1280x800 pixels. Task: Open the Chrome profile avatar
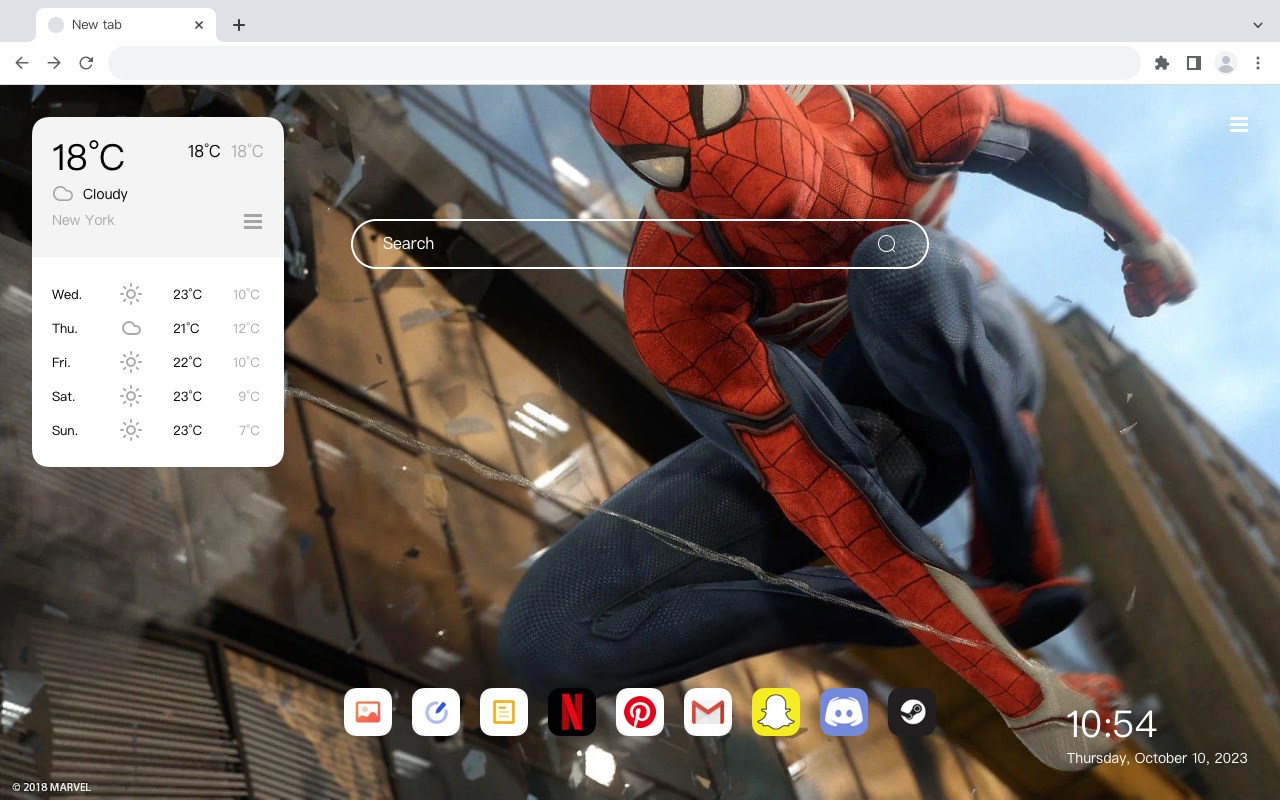(1226, 63)
